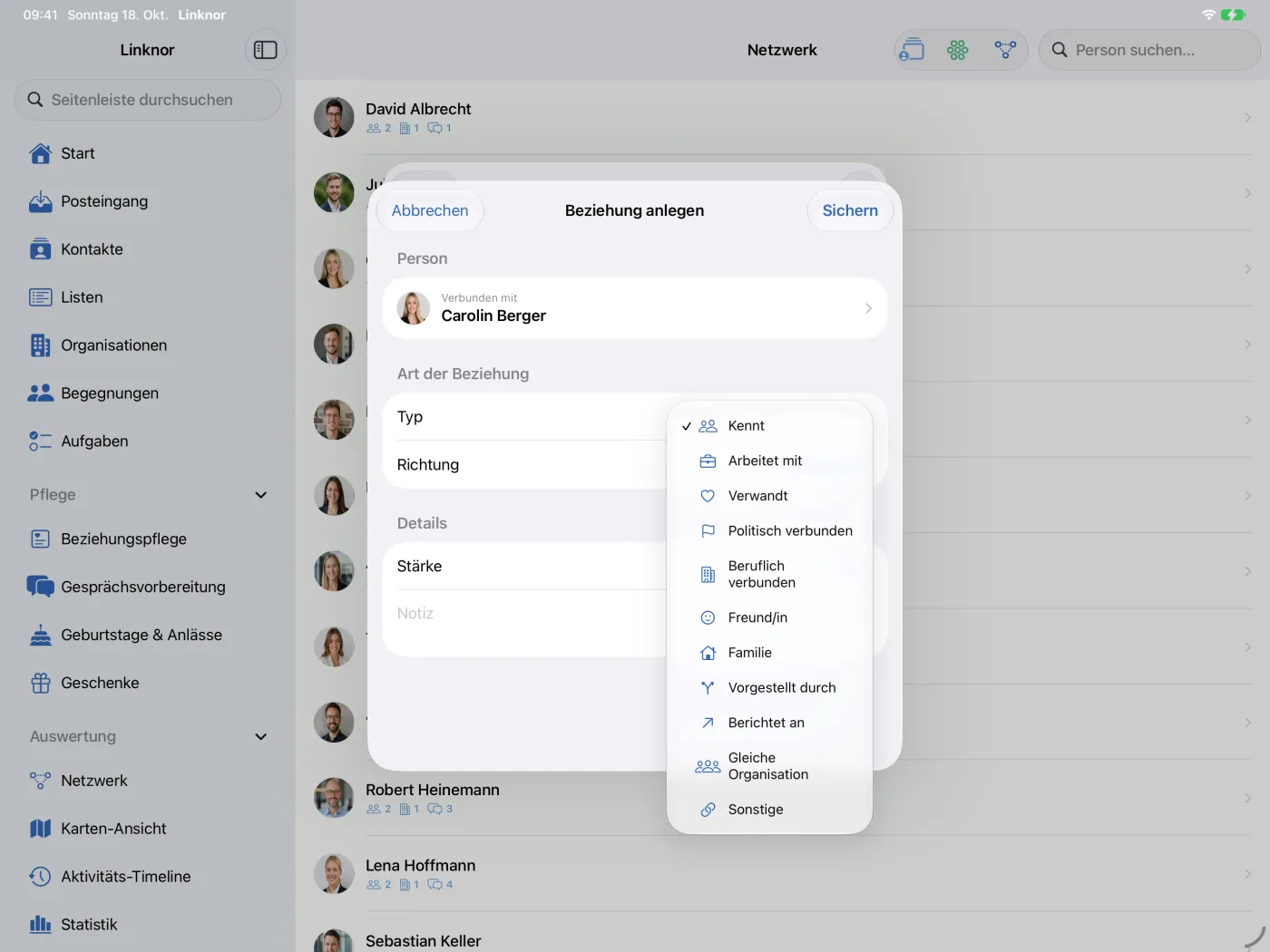Open the Typ dropdown row
Screen dimensions: 1270x952
(635, 417)
